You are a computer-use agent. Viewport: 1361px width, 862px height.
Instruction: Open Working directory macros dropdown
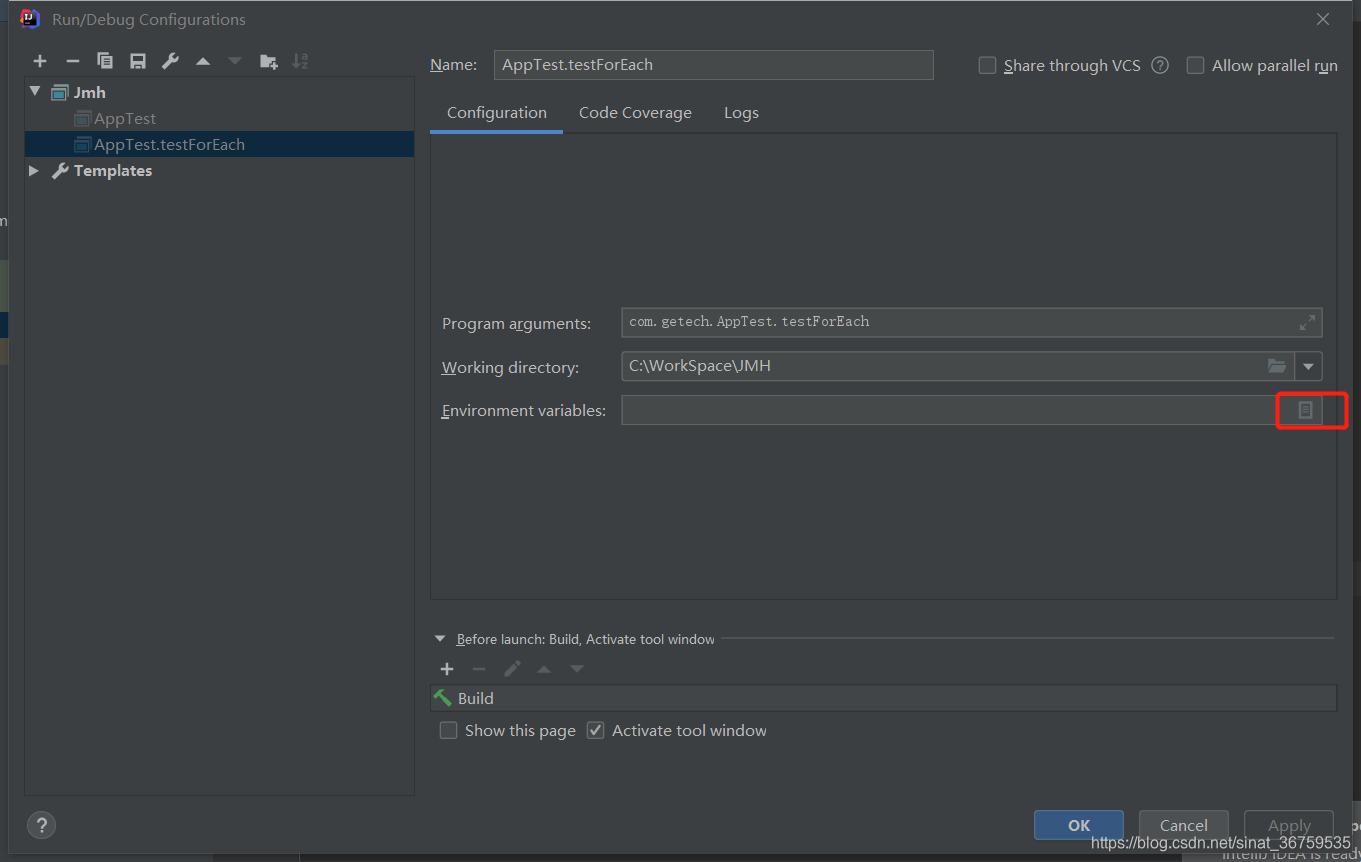(1309, 366)
